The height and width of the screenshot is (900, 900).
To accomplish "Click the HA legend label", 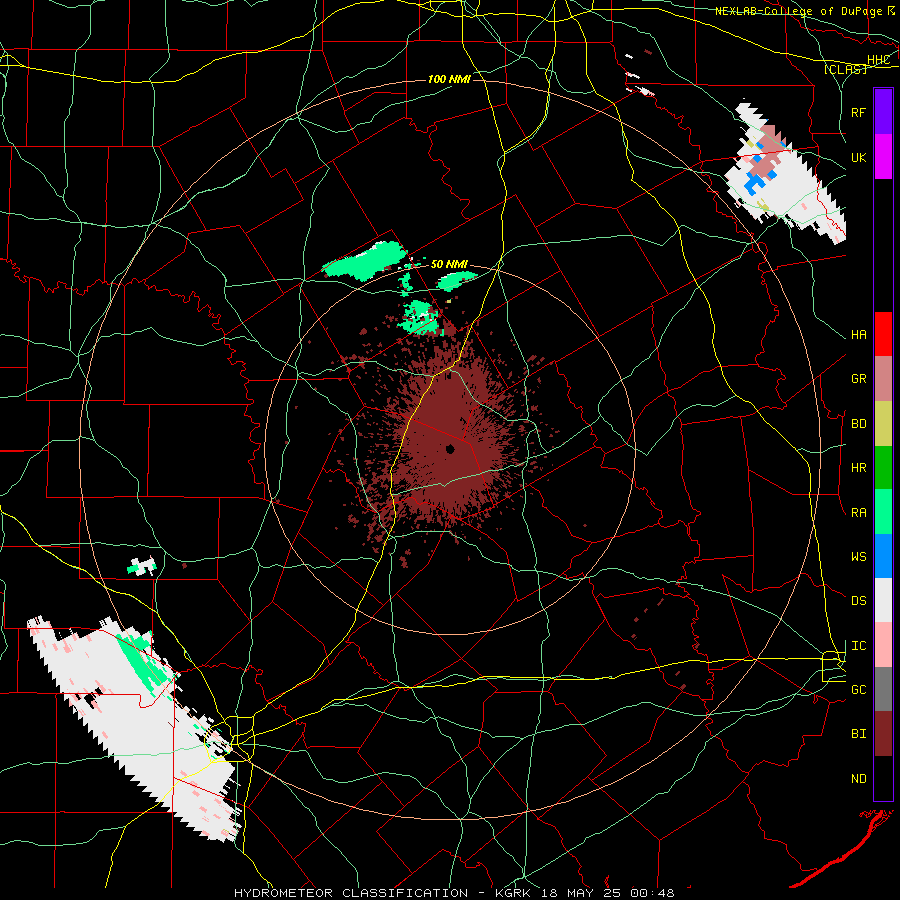I will (858, 335).
